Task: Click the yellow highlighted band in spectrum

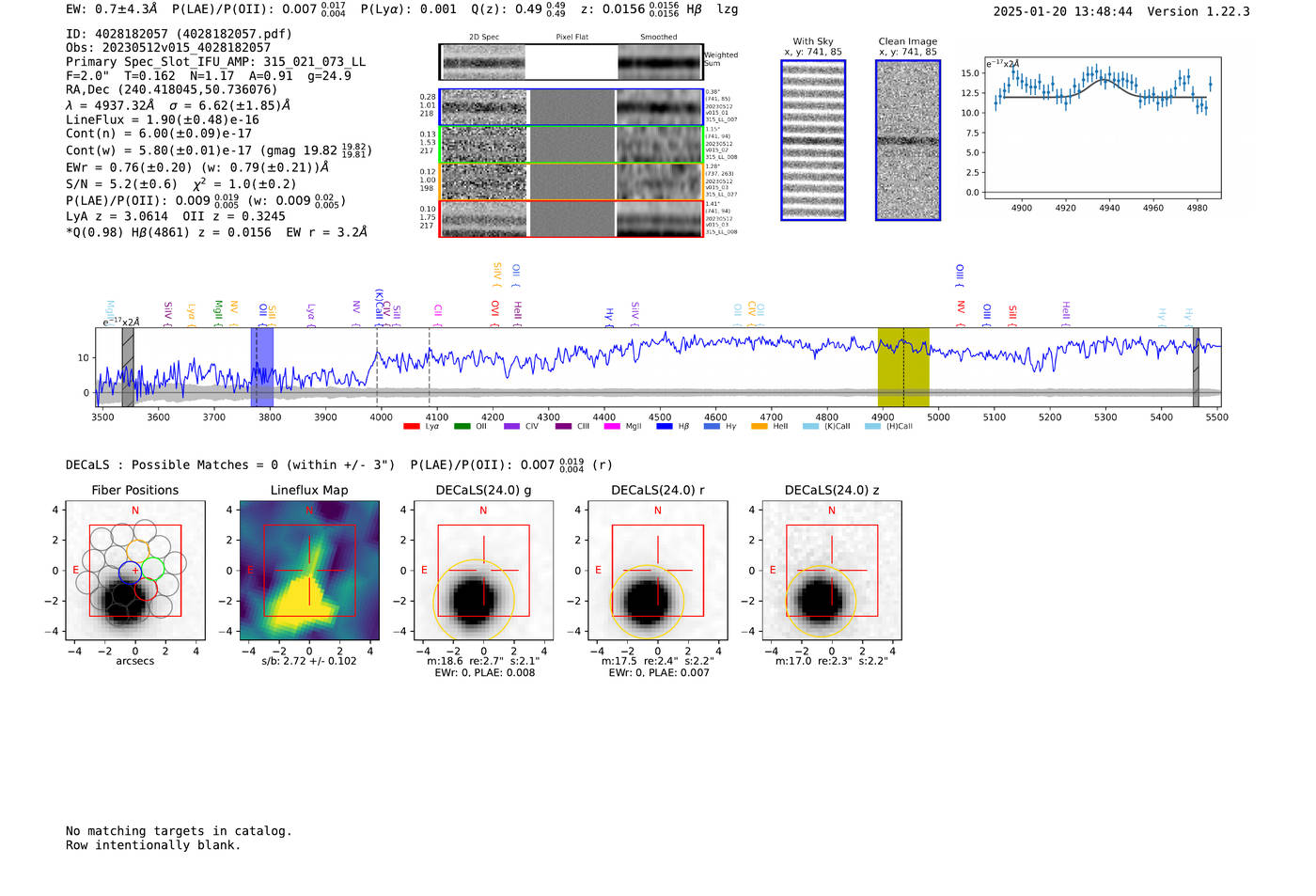Action: [903, 368]
